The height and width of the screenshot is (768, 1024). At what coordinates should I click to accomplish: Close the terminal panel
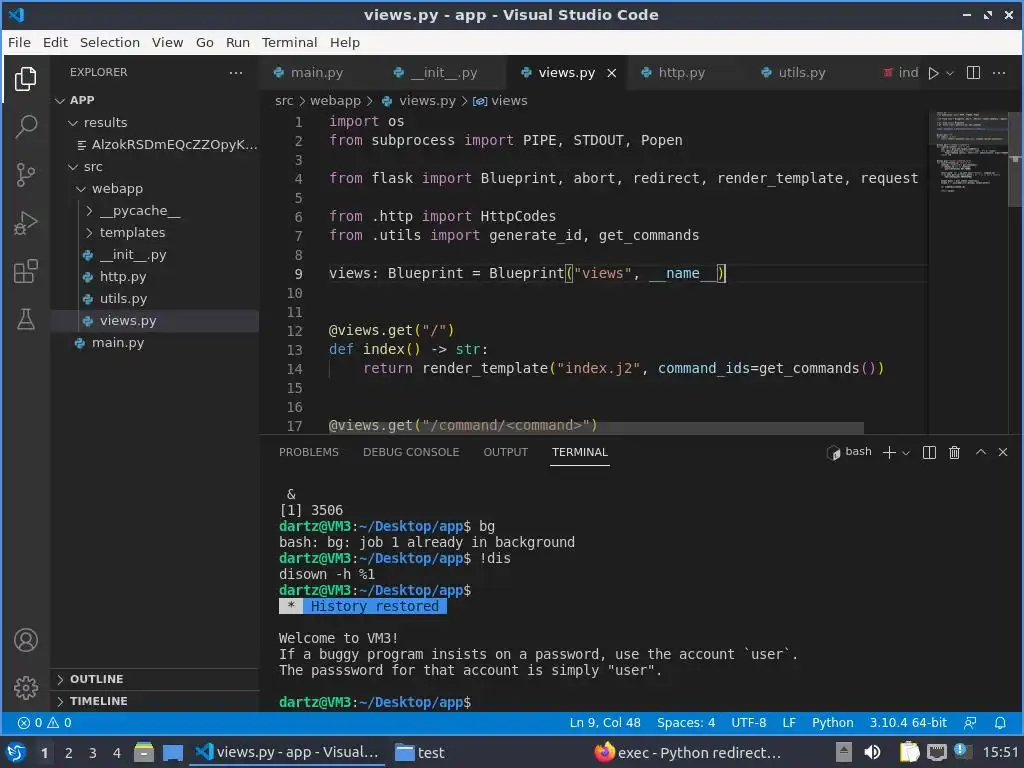[x=1003, y=452]
